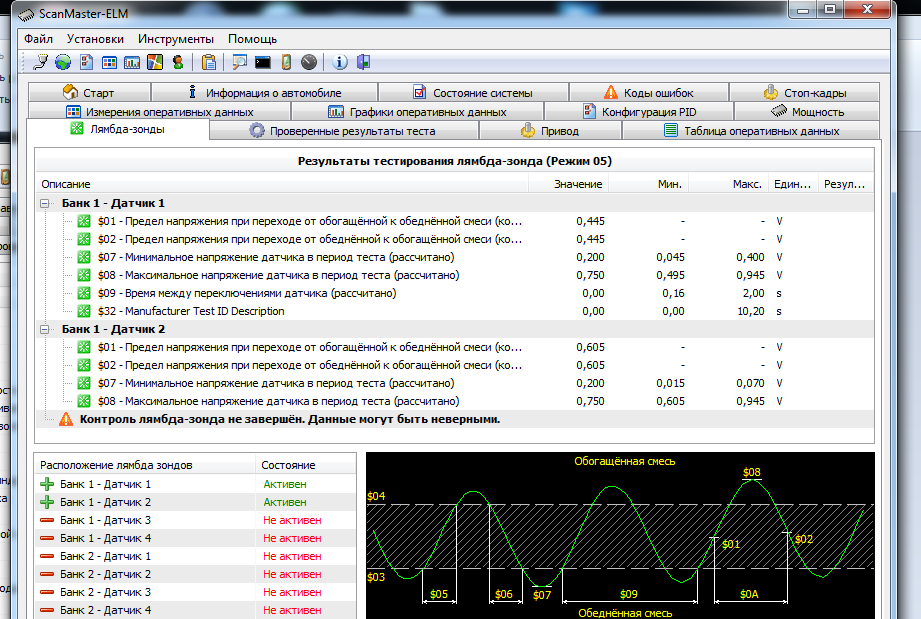Click the connect cable icon in toolbar
This screenshot has width=921, height=619.
(40, 62)
